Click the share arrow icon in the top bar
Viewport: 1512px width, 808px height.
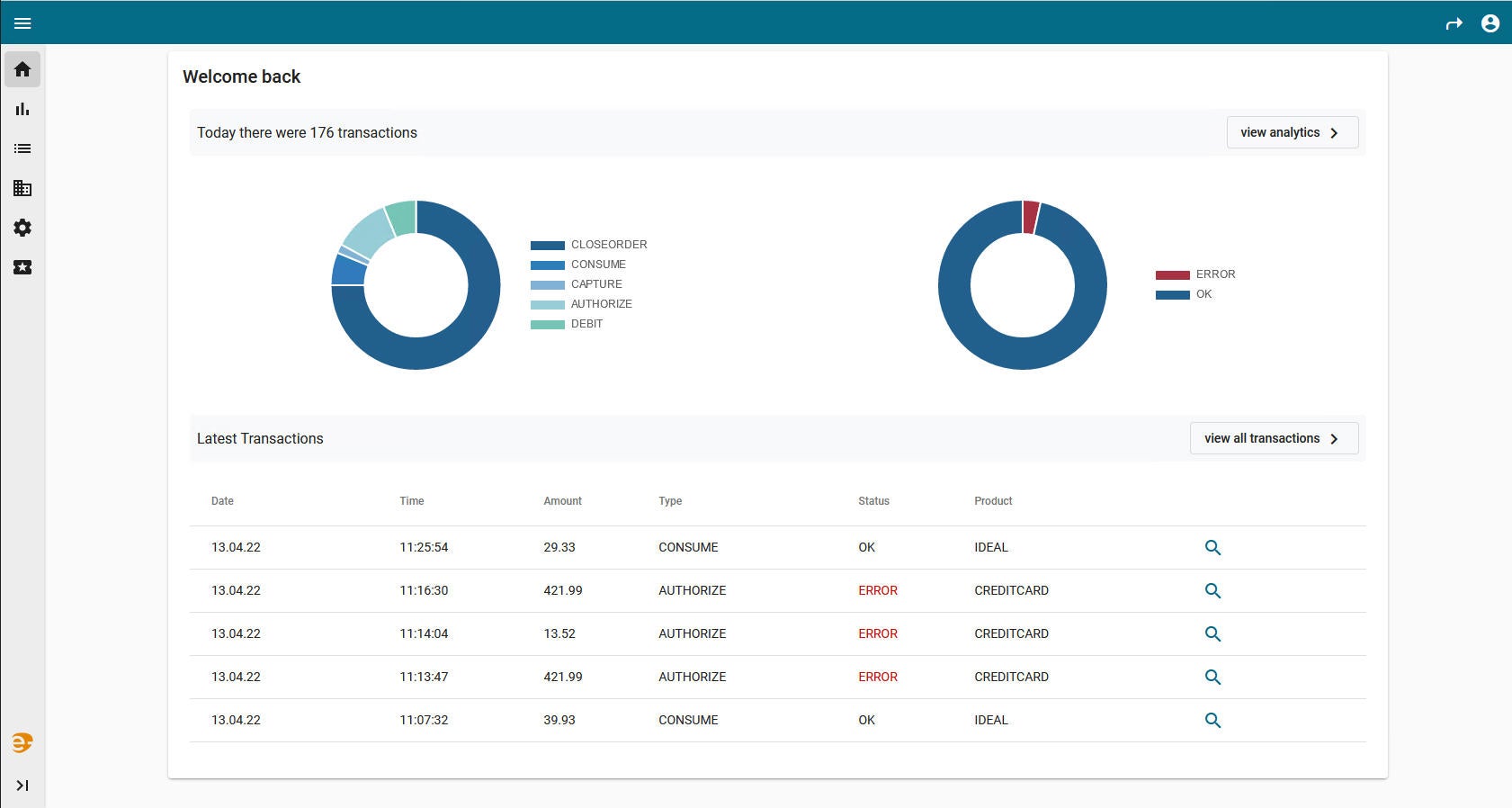(x=1454, y=23)
